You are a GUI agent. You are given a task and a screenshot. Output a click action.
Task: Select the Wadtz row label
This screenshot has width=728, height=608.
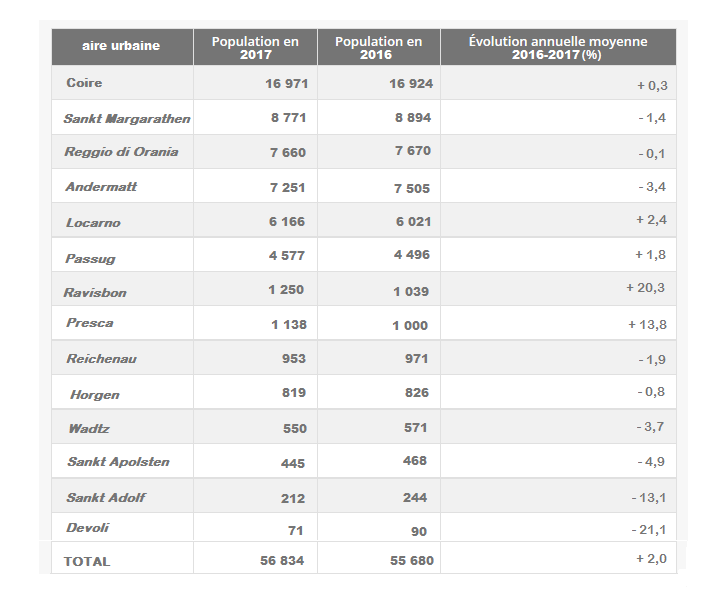click(x=88, y=428)
